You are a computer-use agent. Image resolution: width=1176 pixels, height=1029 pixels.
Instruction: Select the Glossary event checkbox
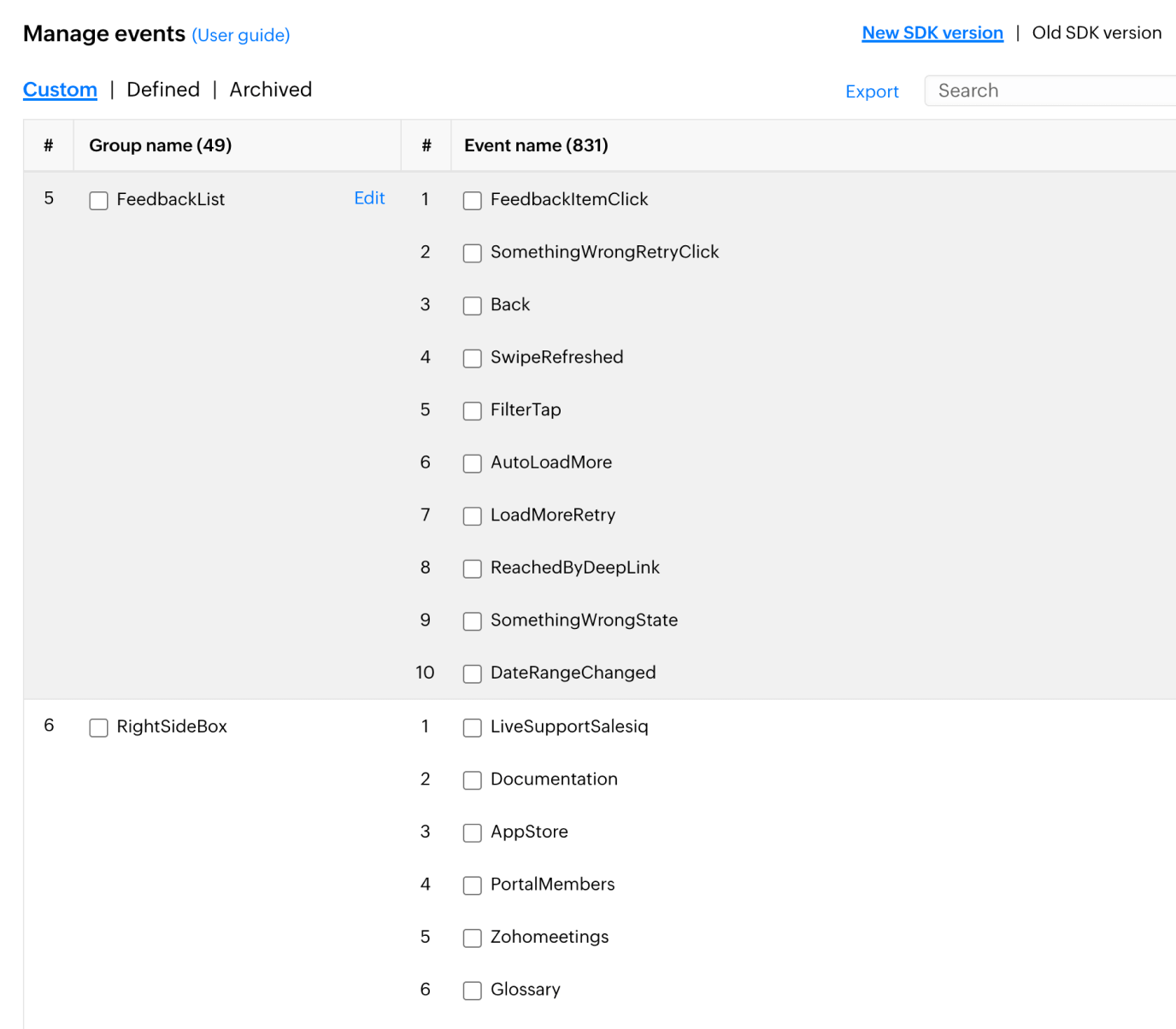tap(473, 990)
